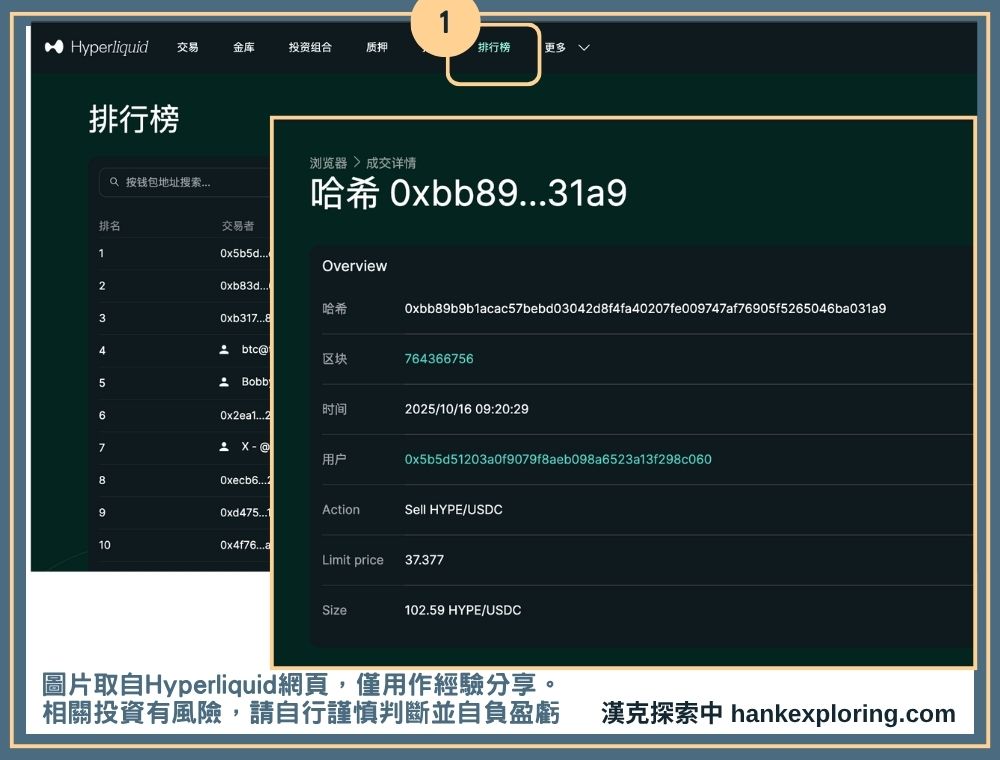The width and height of the screenshot is (1000, 760).
Task: Go to the 金库 page
Action: point(244,47)
